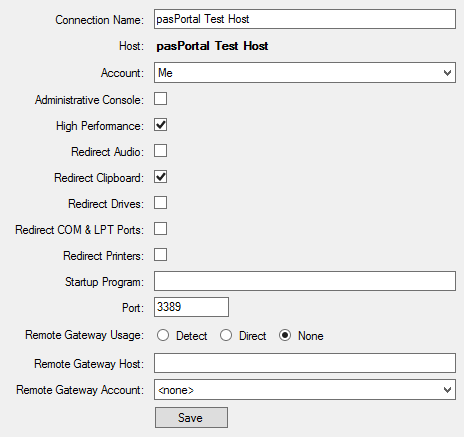Expand the Remote Gateway Account dropdown
This screenshot has height=437, width=464.
click(x=305, y=389)
